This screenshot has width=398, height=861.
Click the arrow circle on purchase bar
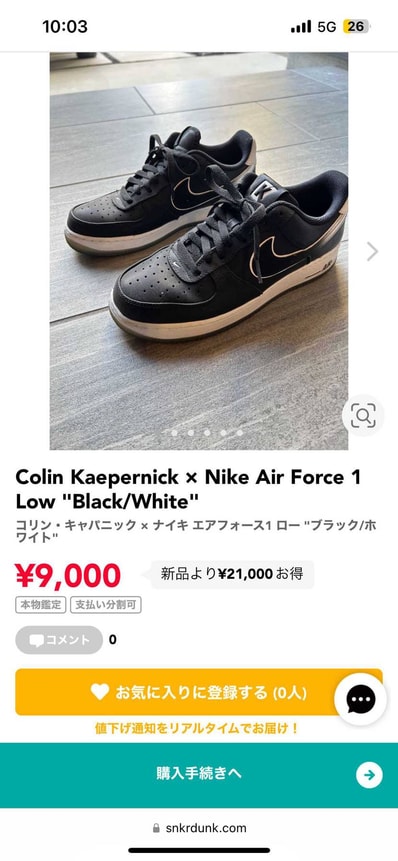[369, 775]
